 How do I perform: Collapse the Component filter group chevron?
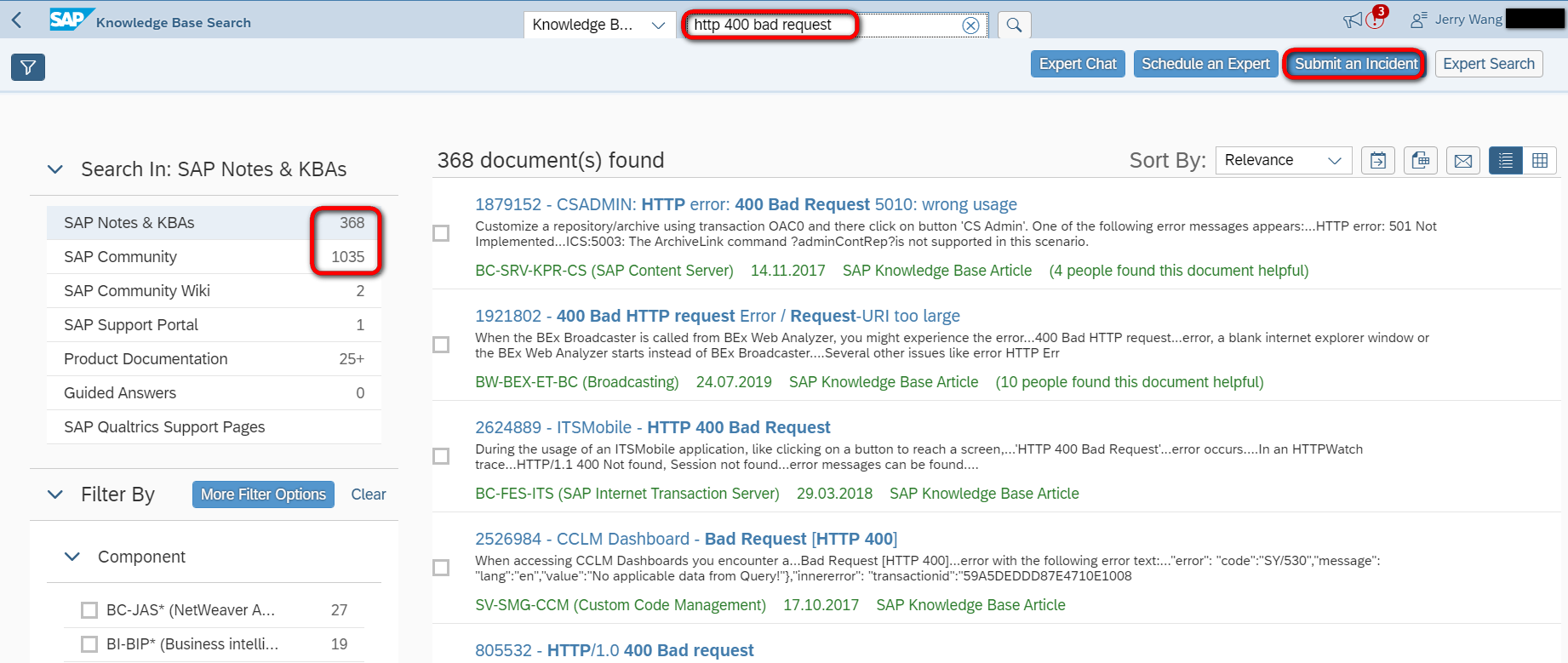point(72,557)
